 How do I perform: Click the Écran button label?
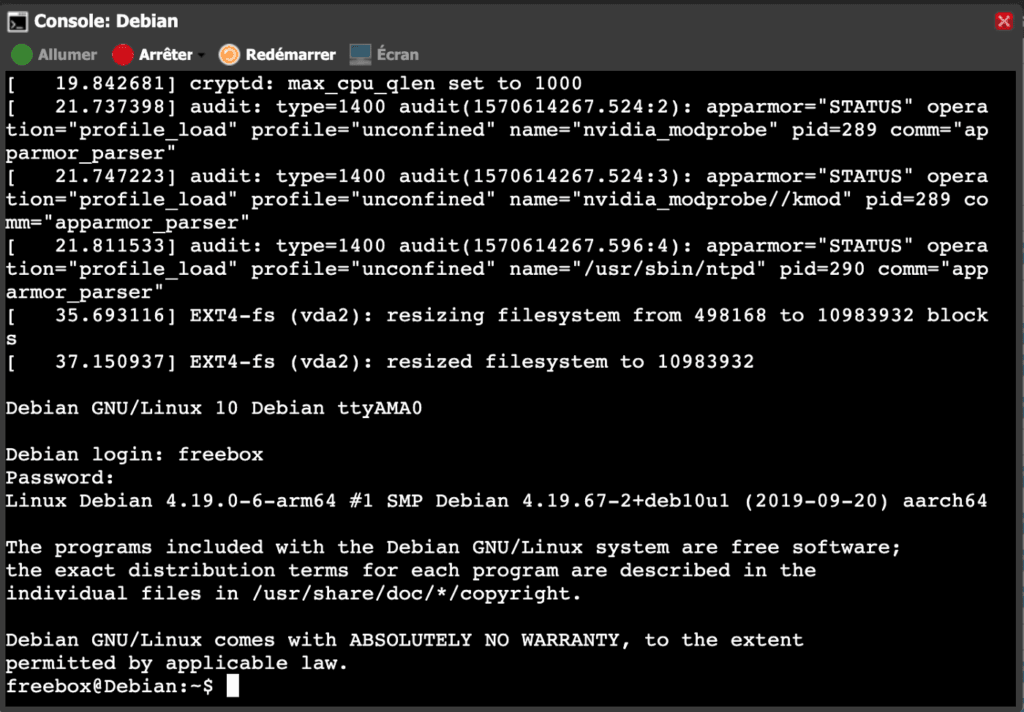[398, 54]
